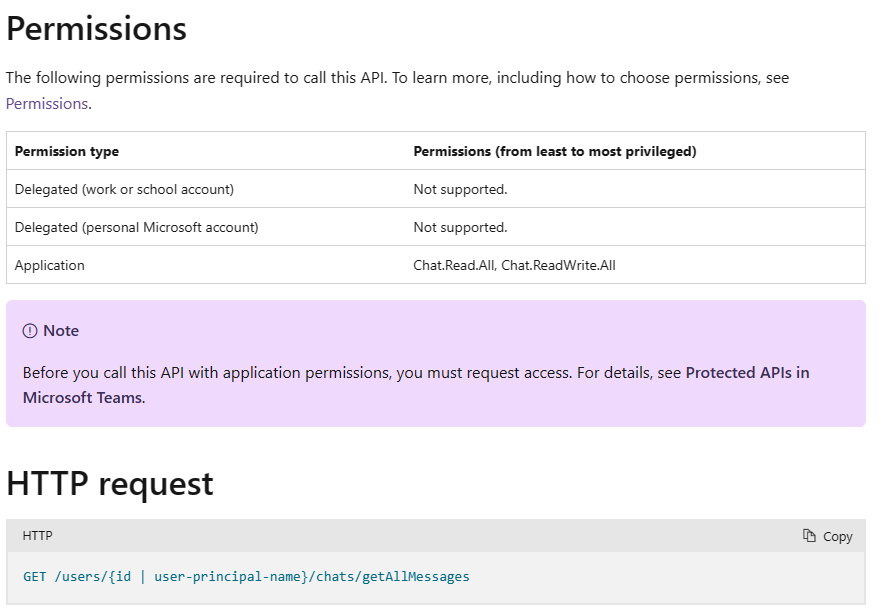This screenshot has height=609, width=886.
Task: Click the note text about requesting access
Action: pyautogui.click(x=416, y=385)
